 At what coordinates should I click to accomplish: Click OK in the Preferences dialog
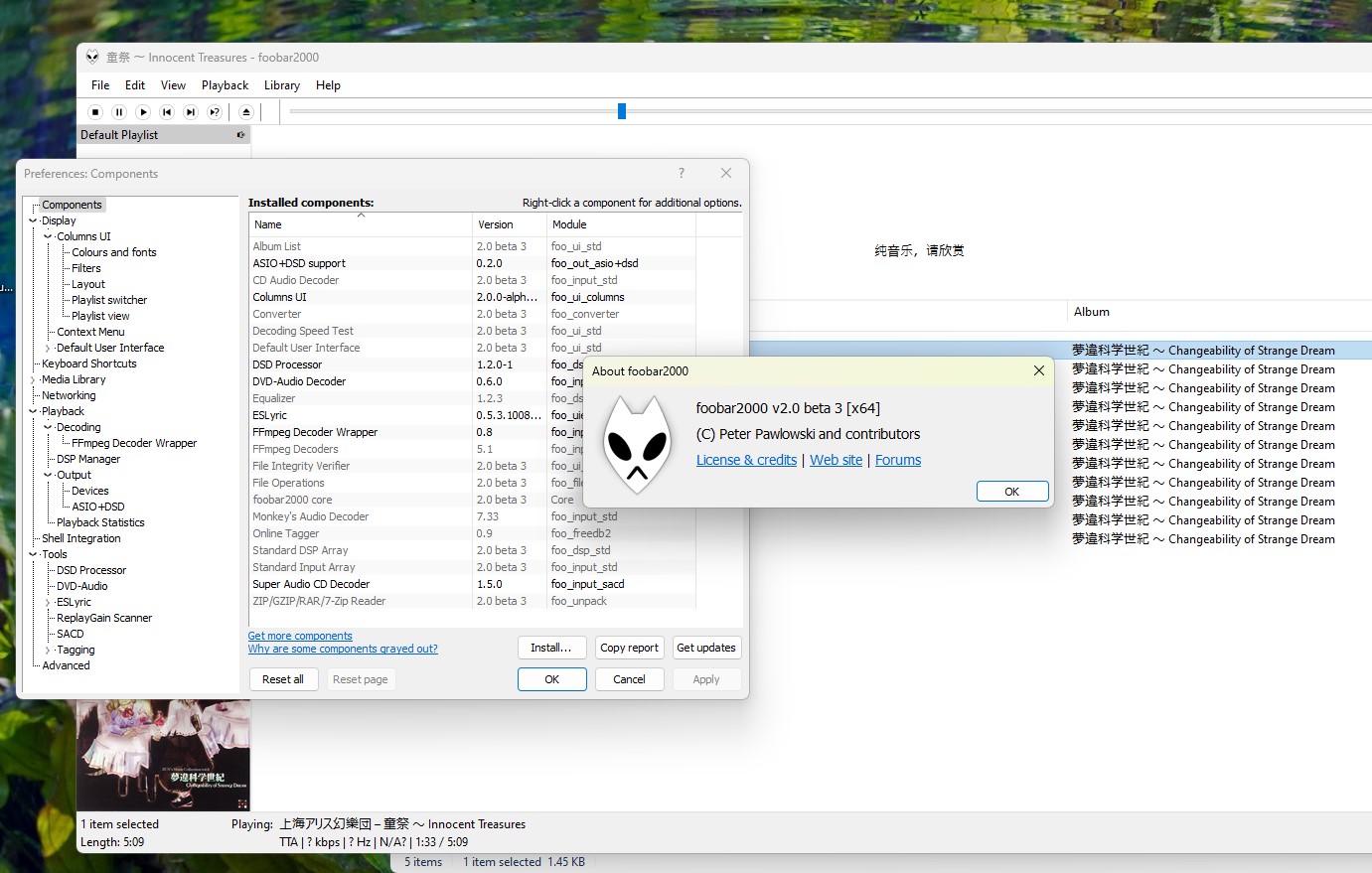[x=551, y=679]
